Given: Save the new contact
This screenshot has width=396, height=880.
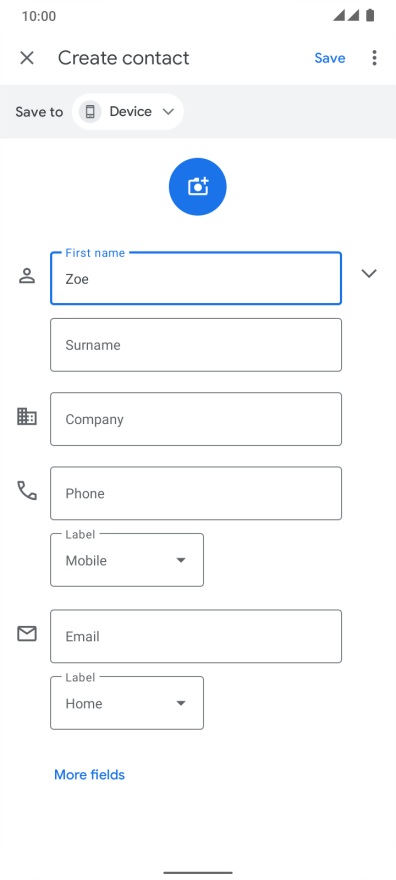Looking at the screenshot, I should pyautogui.click(x=330, y=58).
